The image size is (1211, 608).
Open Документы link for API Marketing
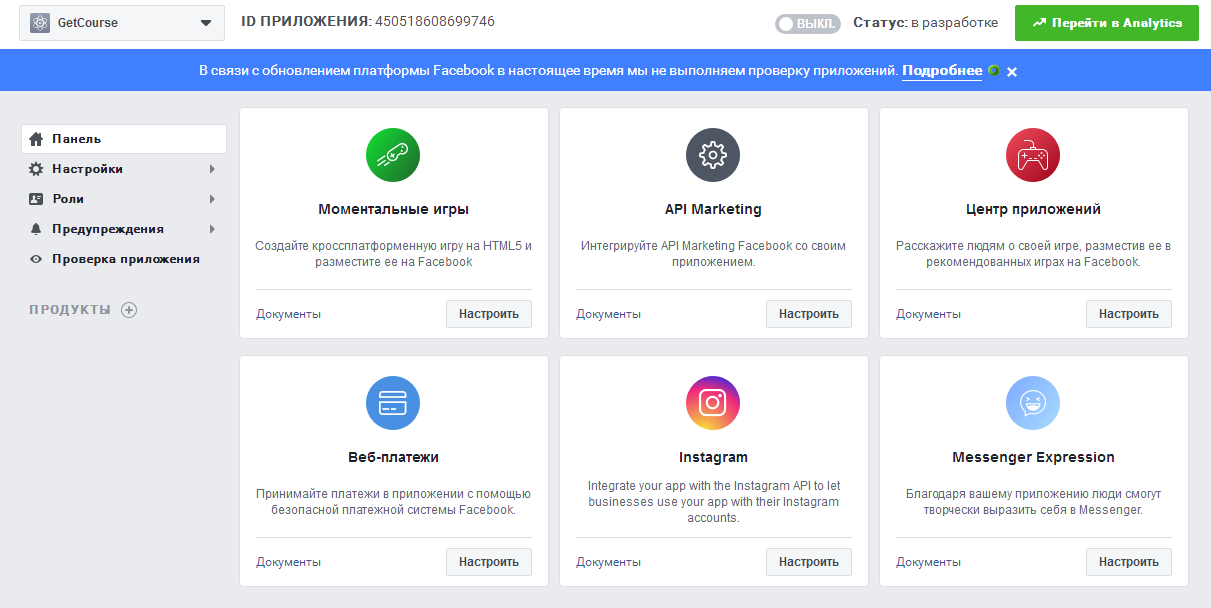click(x=608, y=314)
